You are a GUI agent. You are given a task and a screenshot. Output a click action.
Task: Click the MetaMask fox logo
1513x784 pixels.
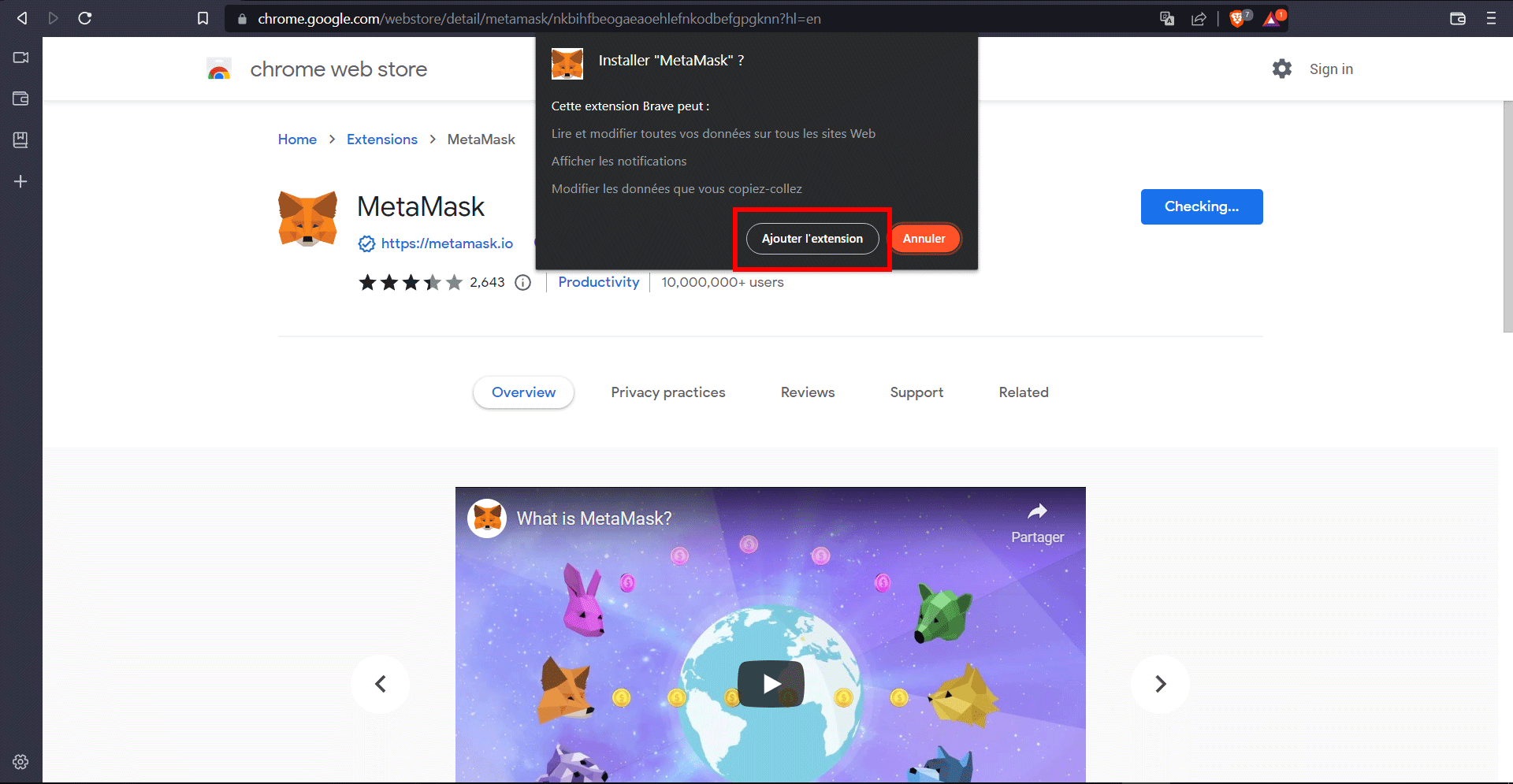coord(307,218)
